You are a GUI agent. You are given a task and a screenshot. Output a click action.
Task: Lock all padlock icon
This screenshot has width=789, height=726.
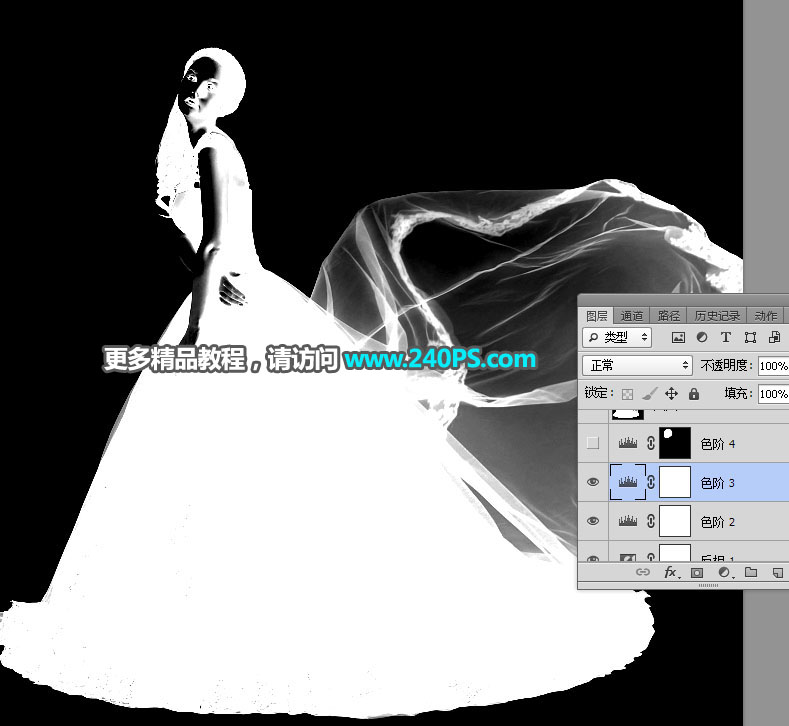pyautogui.click(x=694, y=393)
